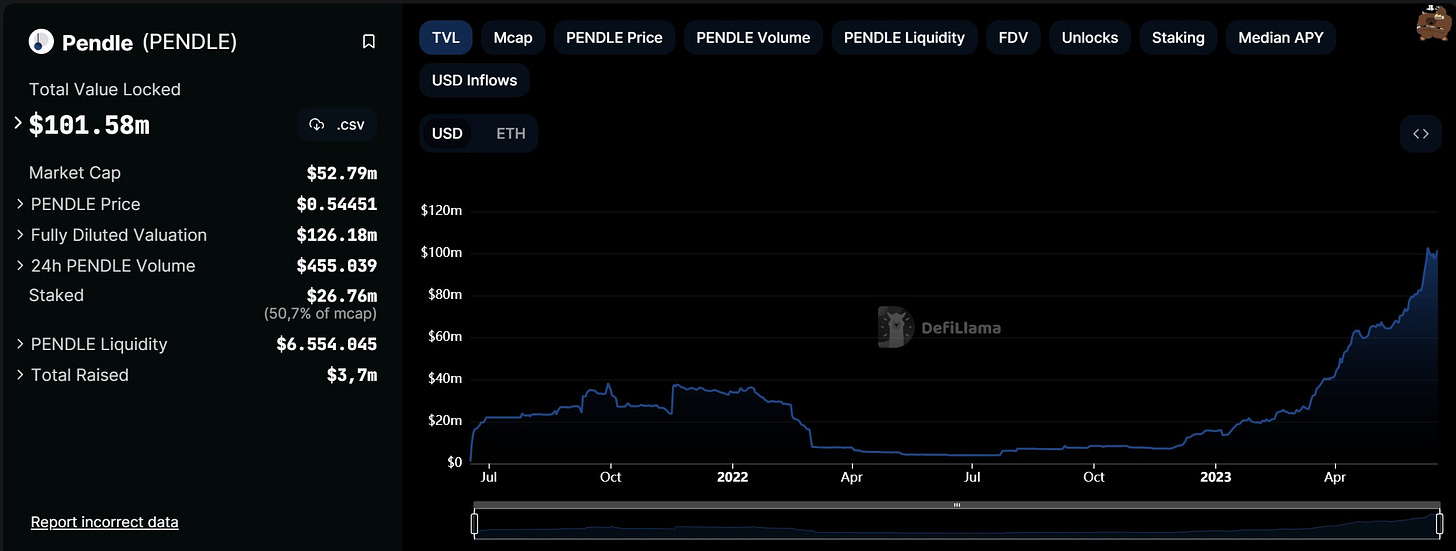Screen dimensions: 1456x551
Task: Toggle the FDV chart metric
Action: point(1013,38)
